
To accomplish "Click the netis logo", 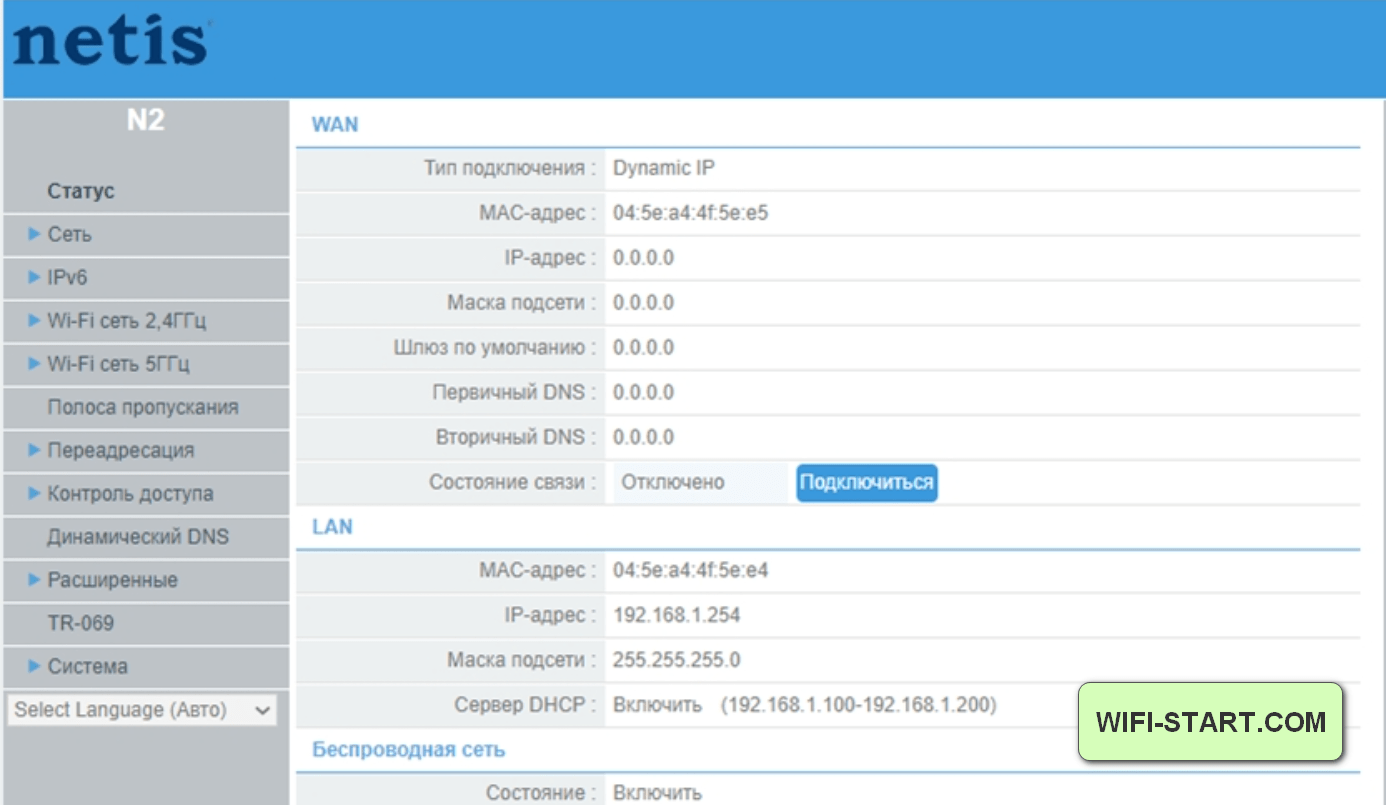I will click(111, 41).
